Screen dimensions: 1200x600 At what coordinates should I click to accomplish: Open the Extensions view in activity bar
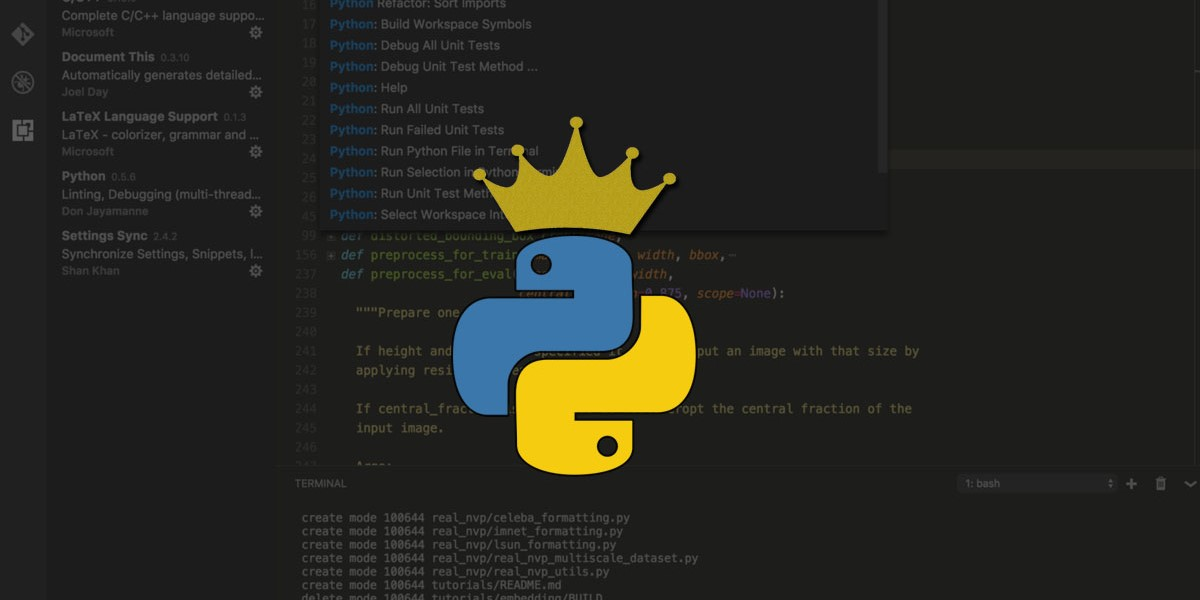22,130
